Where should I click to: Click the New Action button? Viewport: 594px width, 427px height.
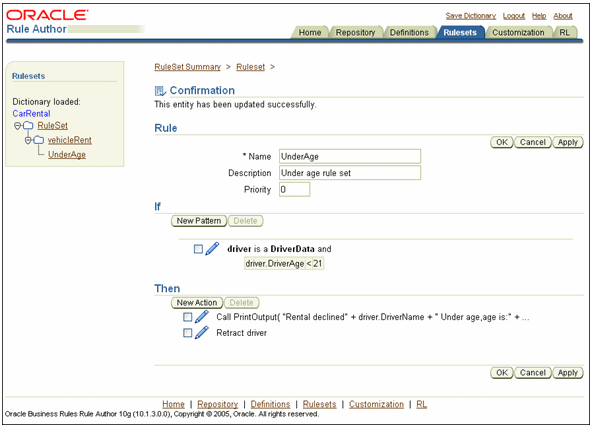[197, 303]
